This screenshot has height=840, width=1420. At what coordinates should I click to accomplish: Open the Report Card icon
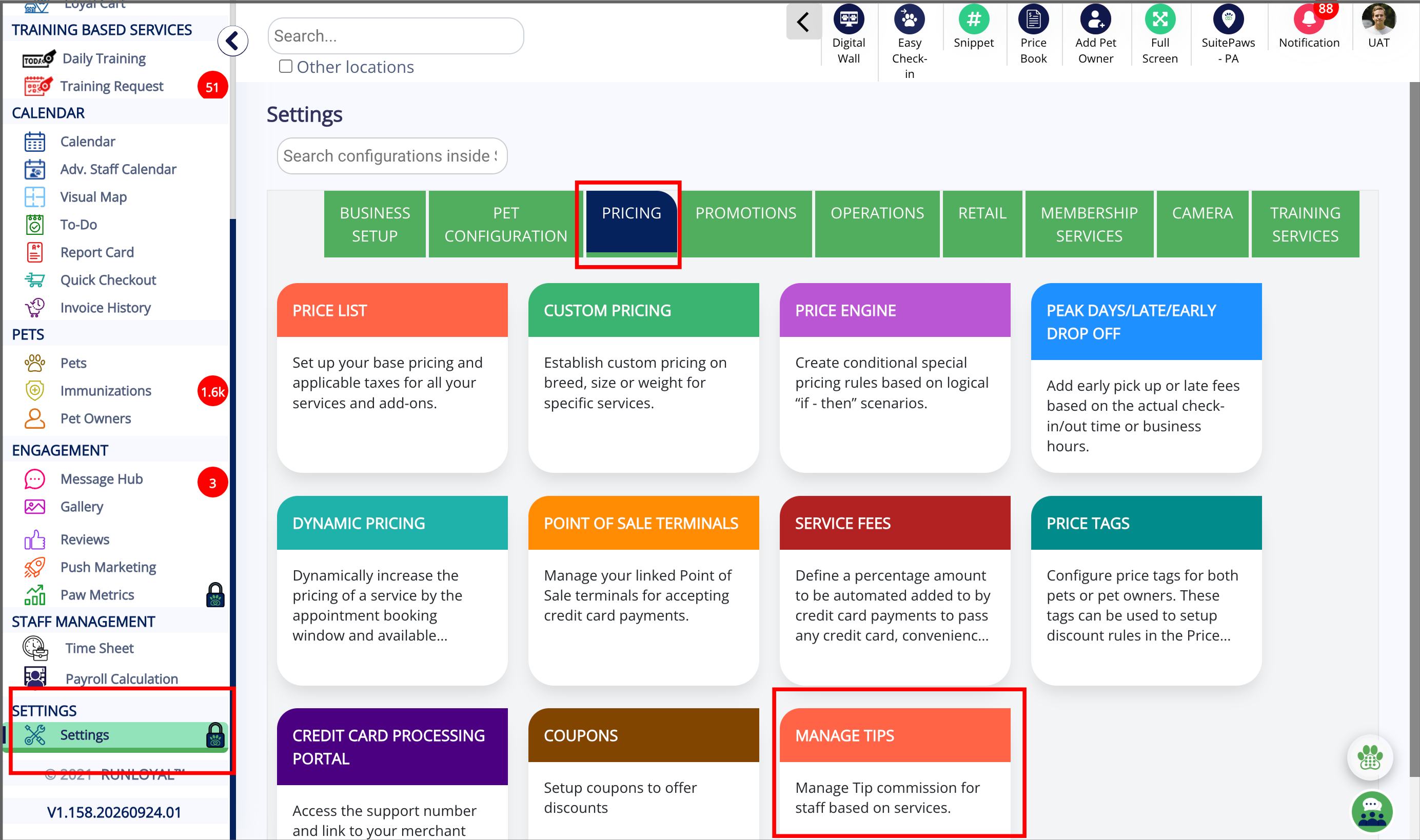[34, 252]
